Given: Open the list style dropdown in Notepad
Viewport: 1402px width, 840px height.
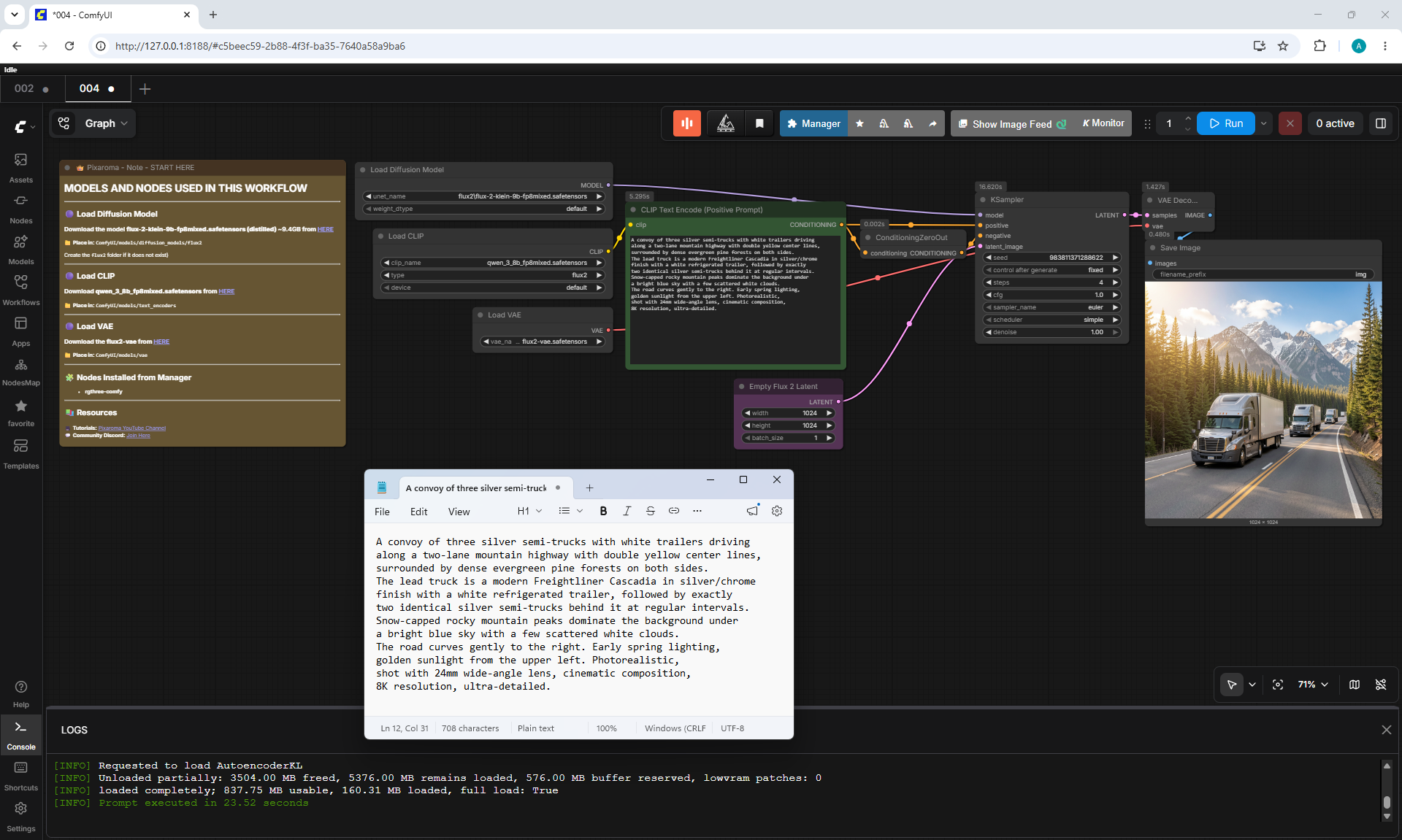Looking at the screenshot, I should pyautogui.click(x=570, y=511).
